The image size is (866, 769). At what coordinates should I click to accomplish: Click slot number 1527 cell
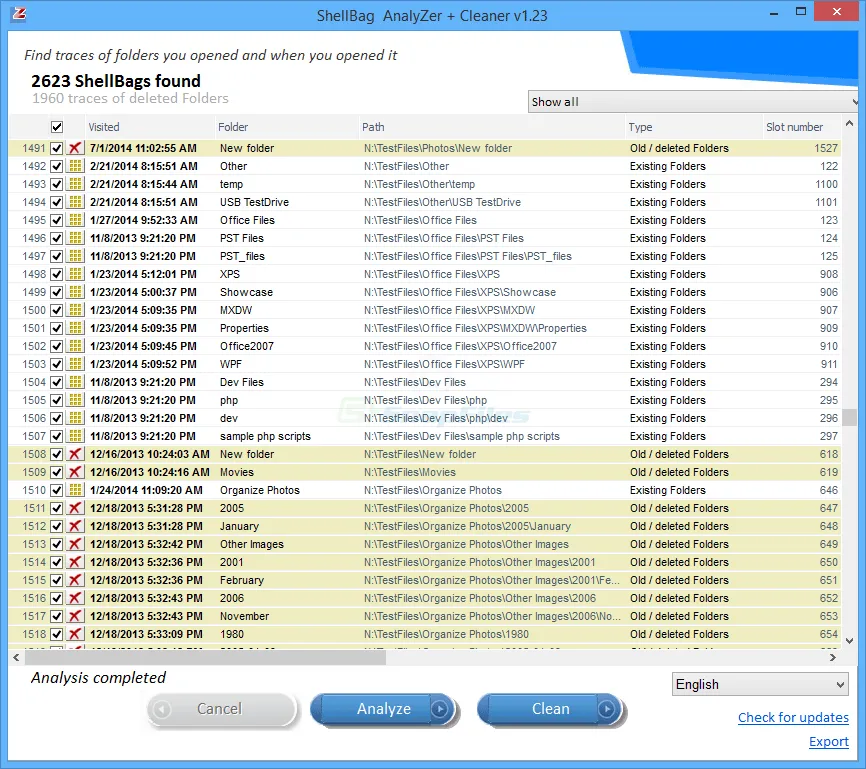point(826,148)
